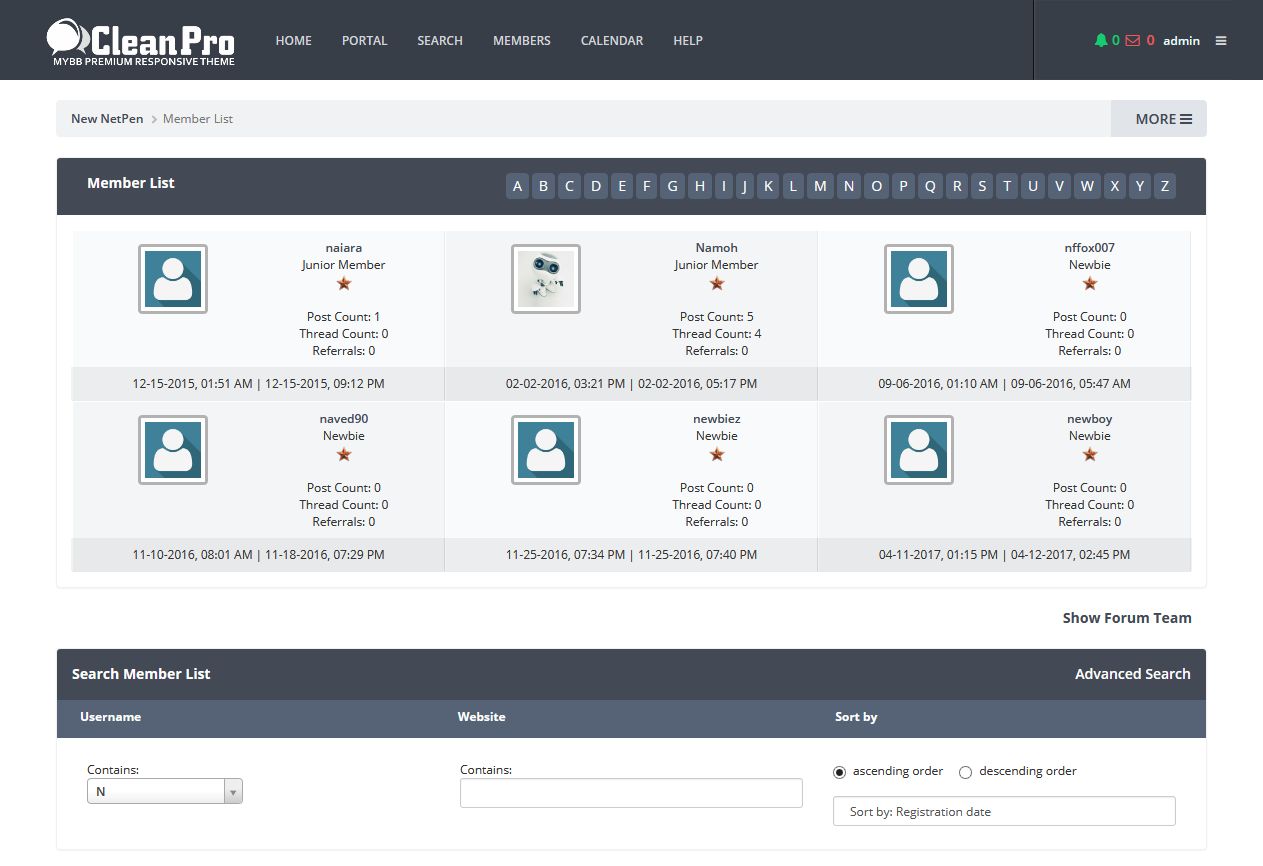Click the green notification bell icon
Screen dimensions: 1263x866
tap(1100, 41)
